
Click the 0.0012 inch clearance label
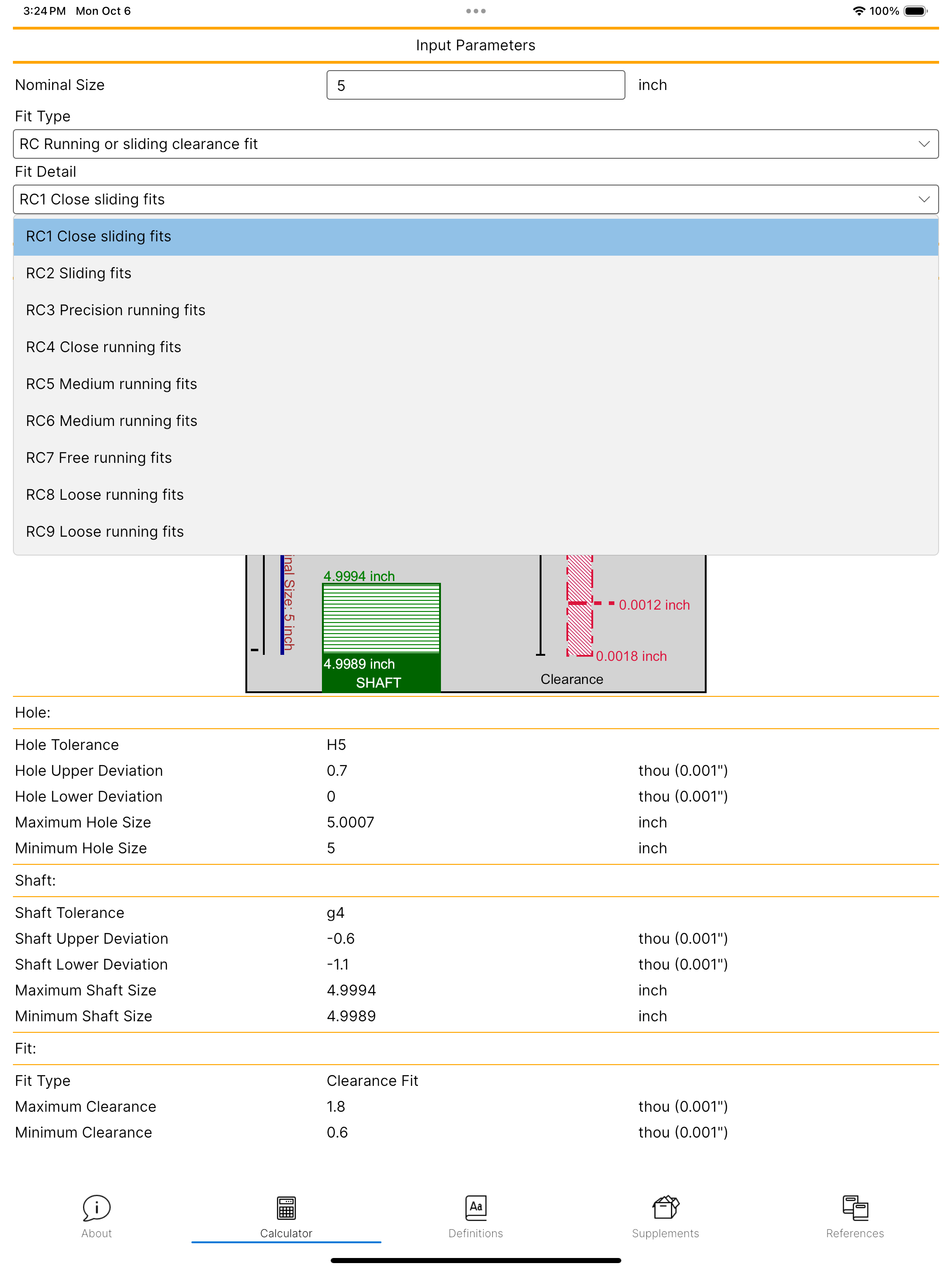[654, 605]
